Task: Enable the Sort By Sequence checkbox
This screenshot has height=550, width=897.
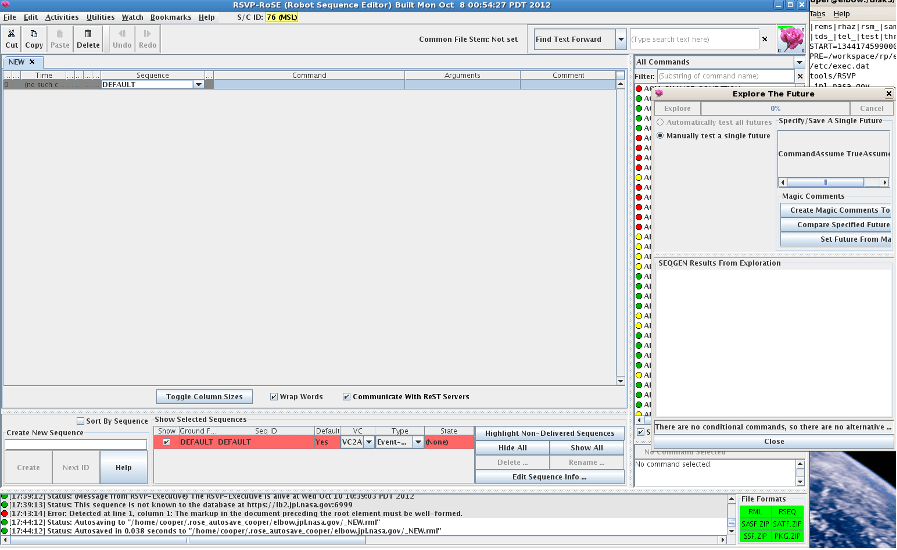Action: coord(81,421)
